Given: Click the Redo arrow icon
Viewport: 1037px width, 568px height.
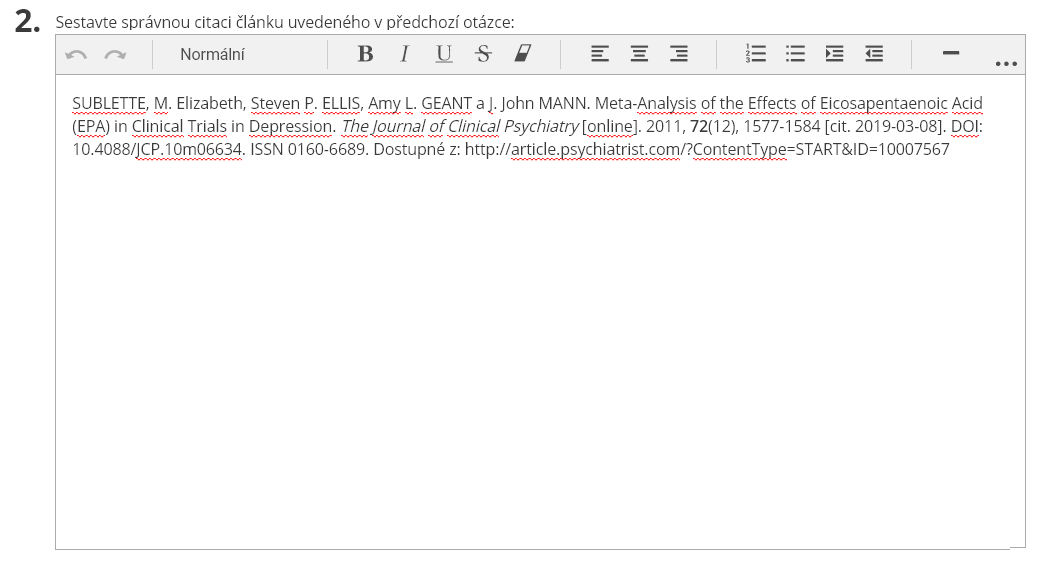Looking at the screenshot, I should pyautogui.click(x=115, y=55).
